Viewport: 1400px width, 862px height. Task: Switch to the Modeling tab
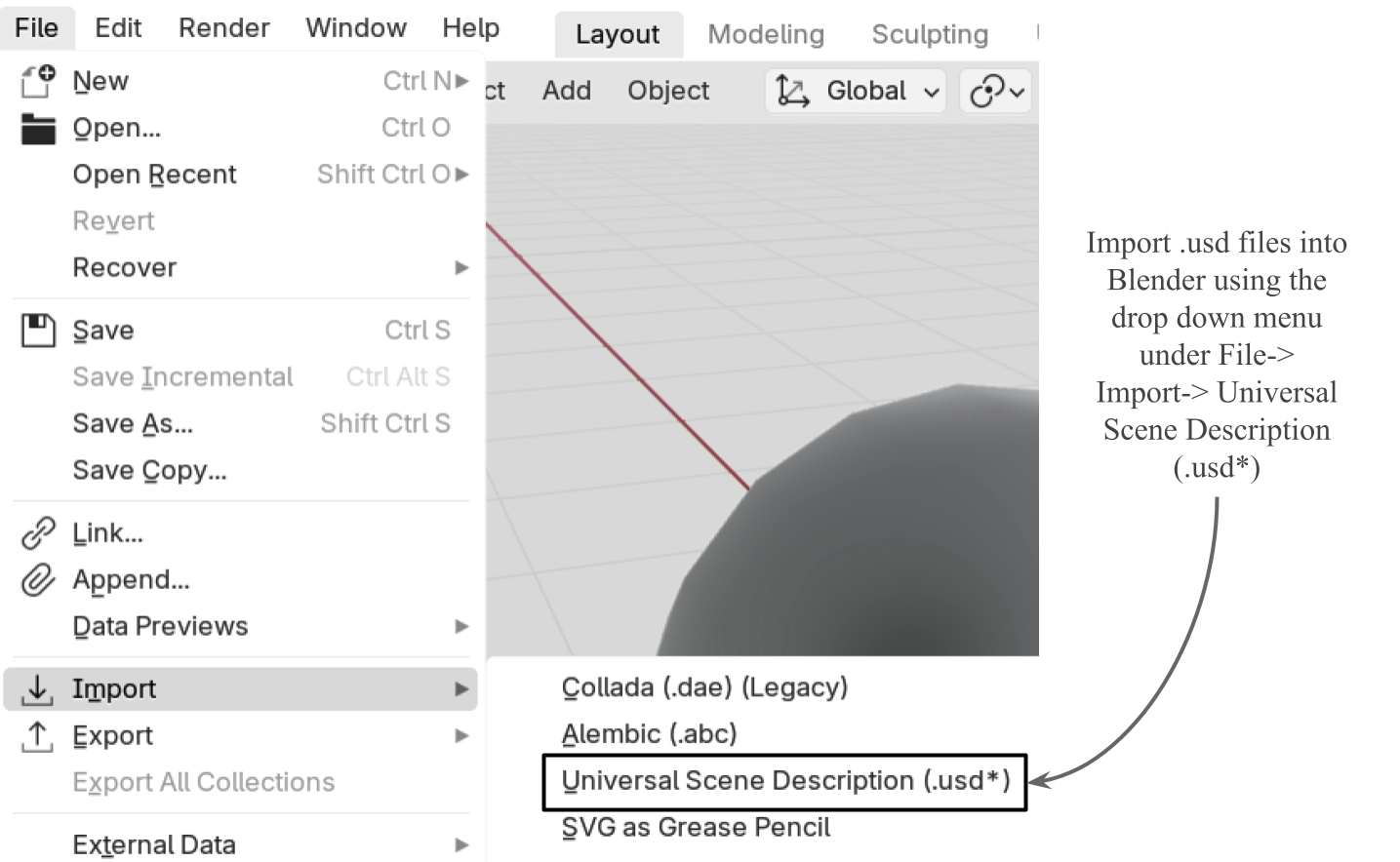click(x=765, y=33)
